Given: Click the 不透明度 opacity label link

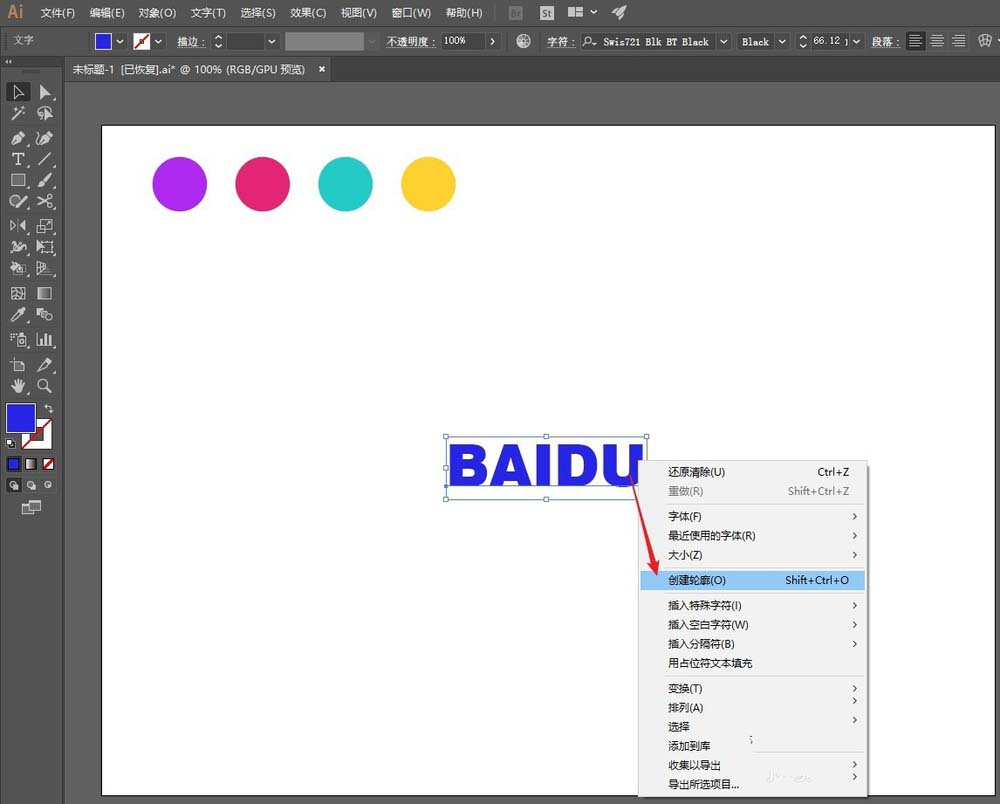Looking at the screenshot, I should point(411,42).
